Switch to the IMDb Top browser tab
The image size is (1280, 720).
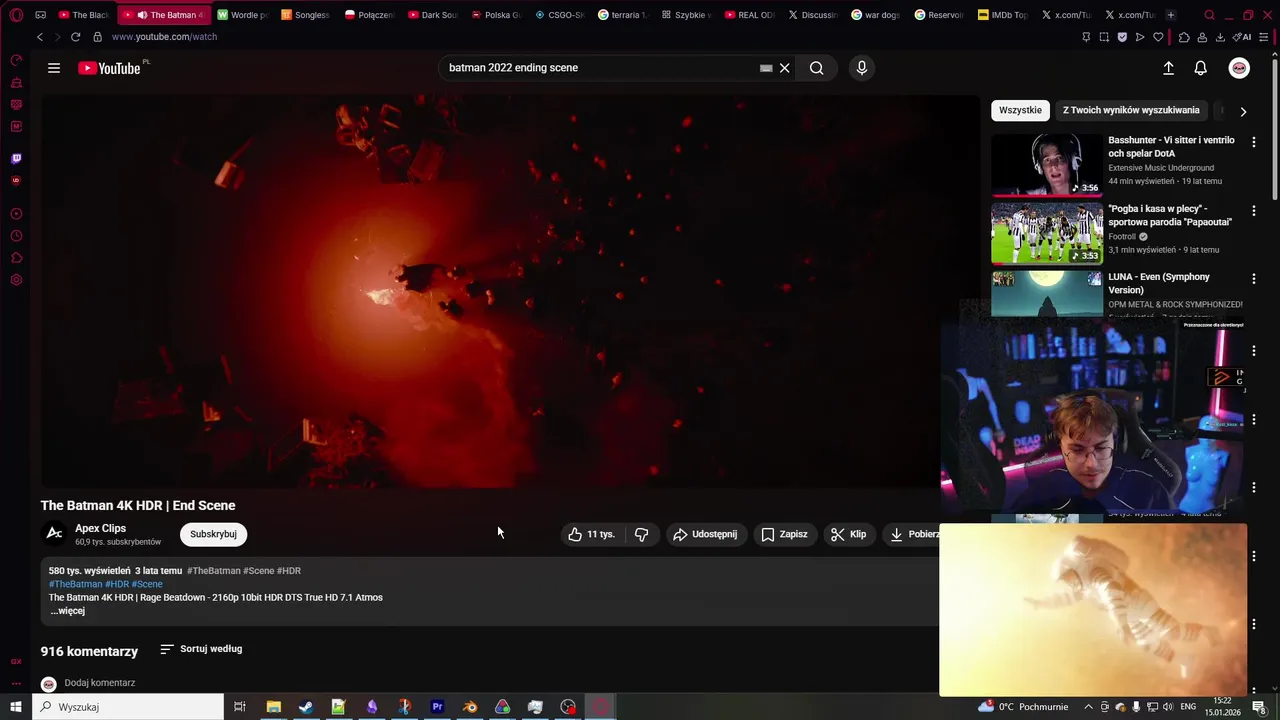tap(1003, 15)
